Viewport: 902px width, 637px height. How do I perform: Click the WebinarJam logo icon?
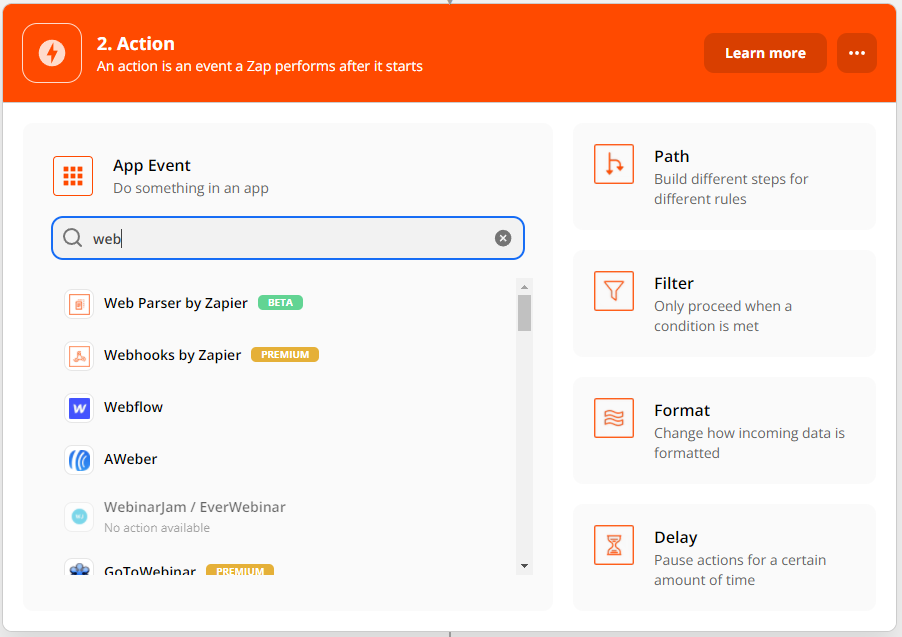[79, 517]
